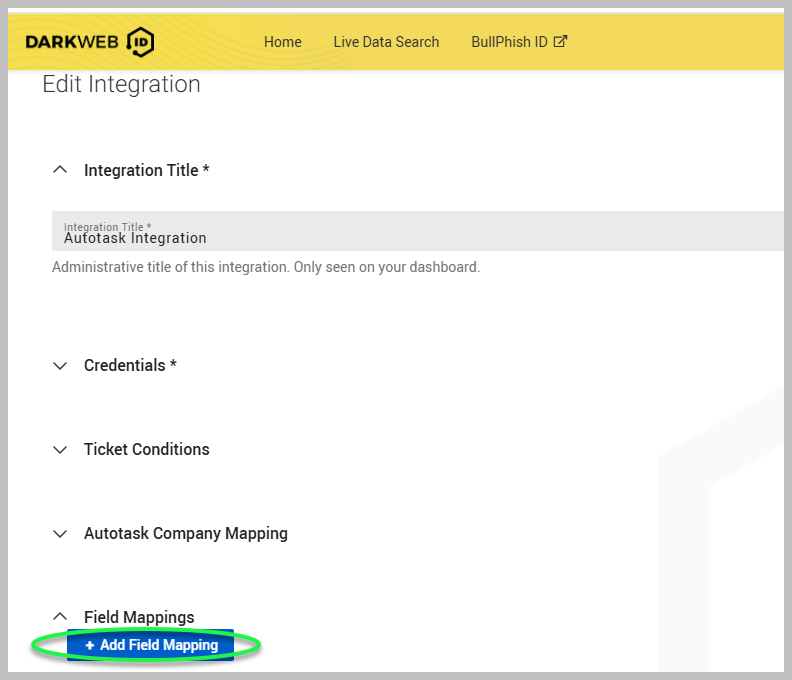Click the BullPhish ID external-link icon
This screenshot has width=792, height=680.
(560, 41)
